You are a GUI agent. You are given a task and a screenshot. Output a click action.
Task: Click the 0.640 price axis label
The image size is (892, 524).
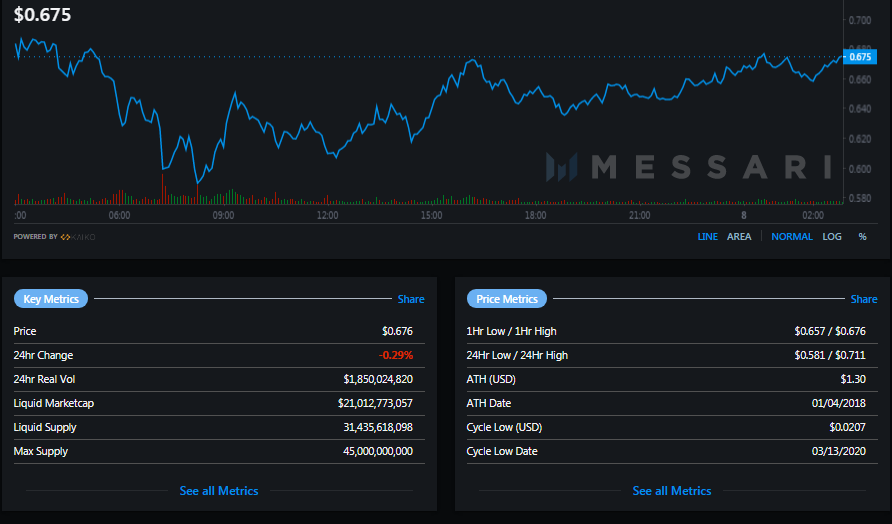coord(860,109)
